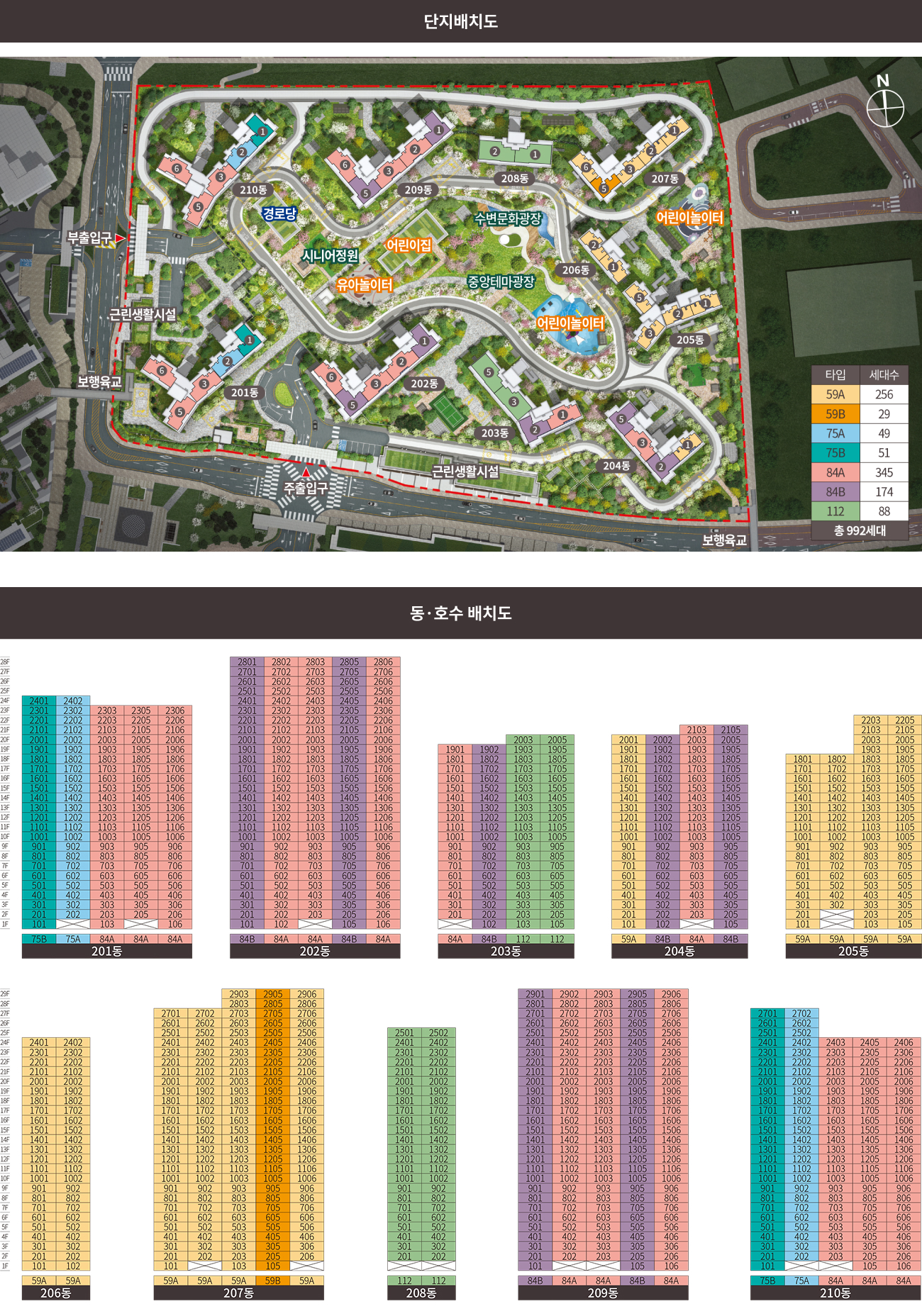Click the 59A yellow legend swatch
This screenshot has height=1316, width=922.
coord(835,394)
